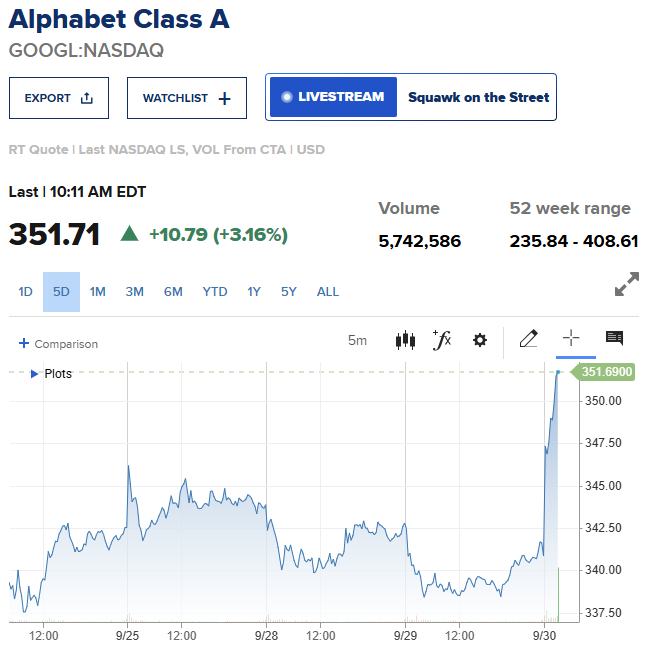Select the YTD range tab
This screenshot has width=646, height=652.
[x=215, y=292]
